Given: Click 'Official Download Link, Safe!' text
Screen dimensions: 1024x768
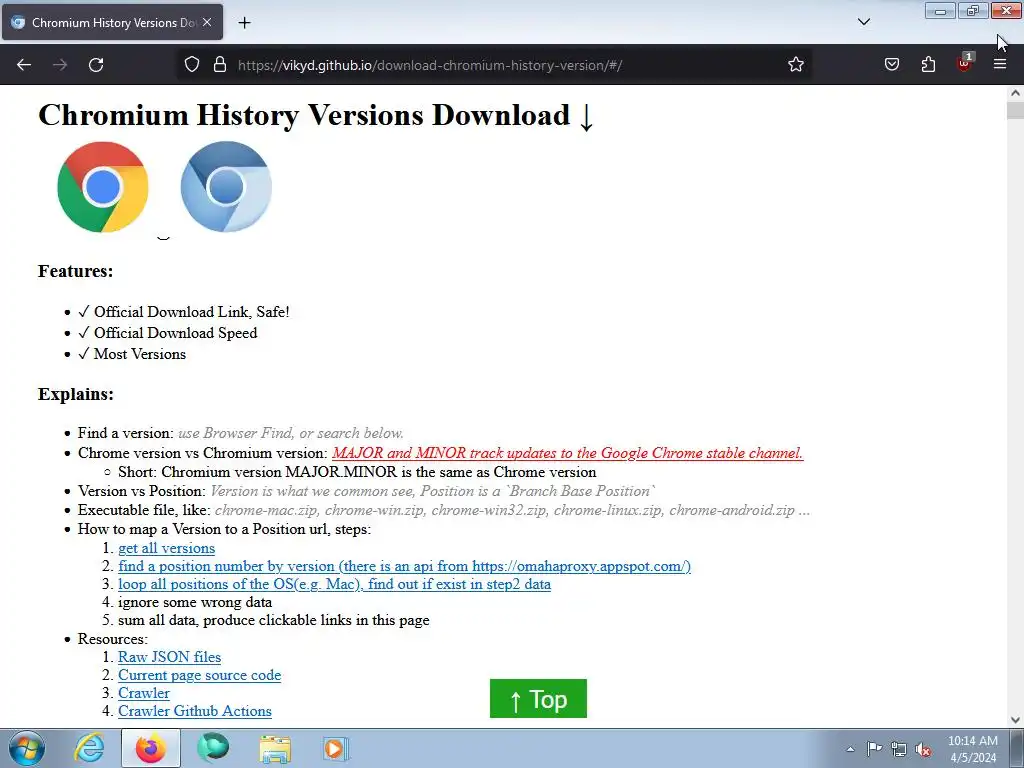Looking at the screenshot, I should click(x=191, y=312).
